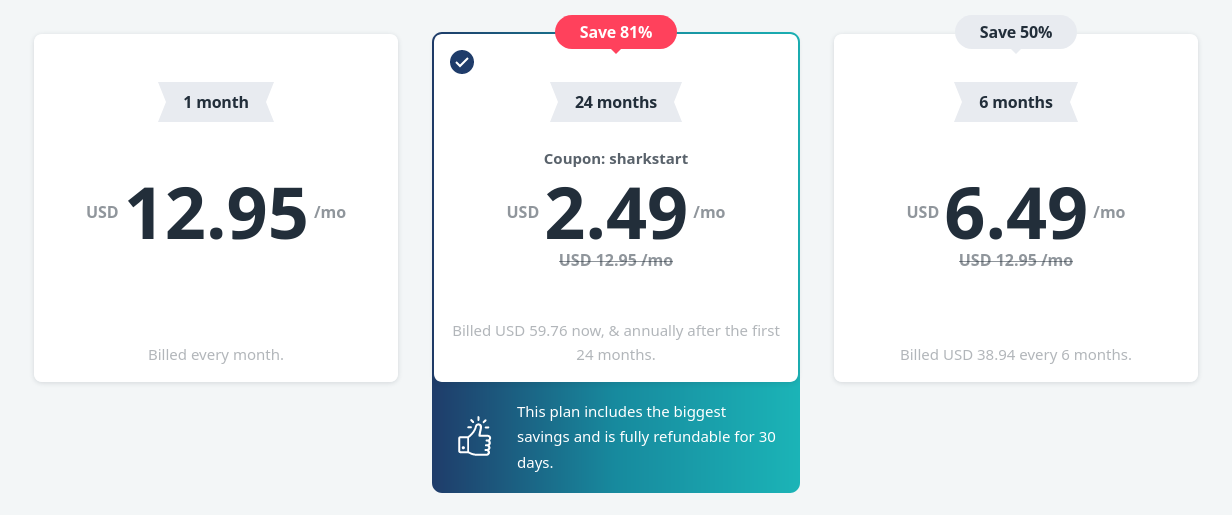Click the 'Billed USD 38.94 every 6 months' note
Viewport: 1232px width, 515px height.
point(1016,355)
